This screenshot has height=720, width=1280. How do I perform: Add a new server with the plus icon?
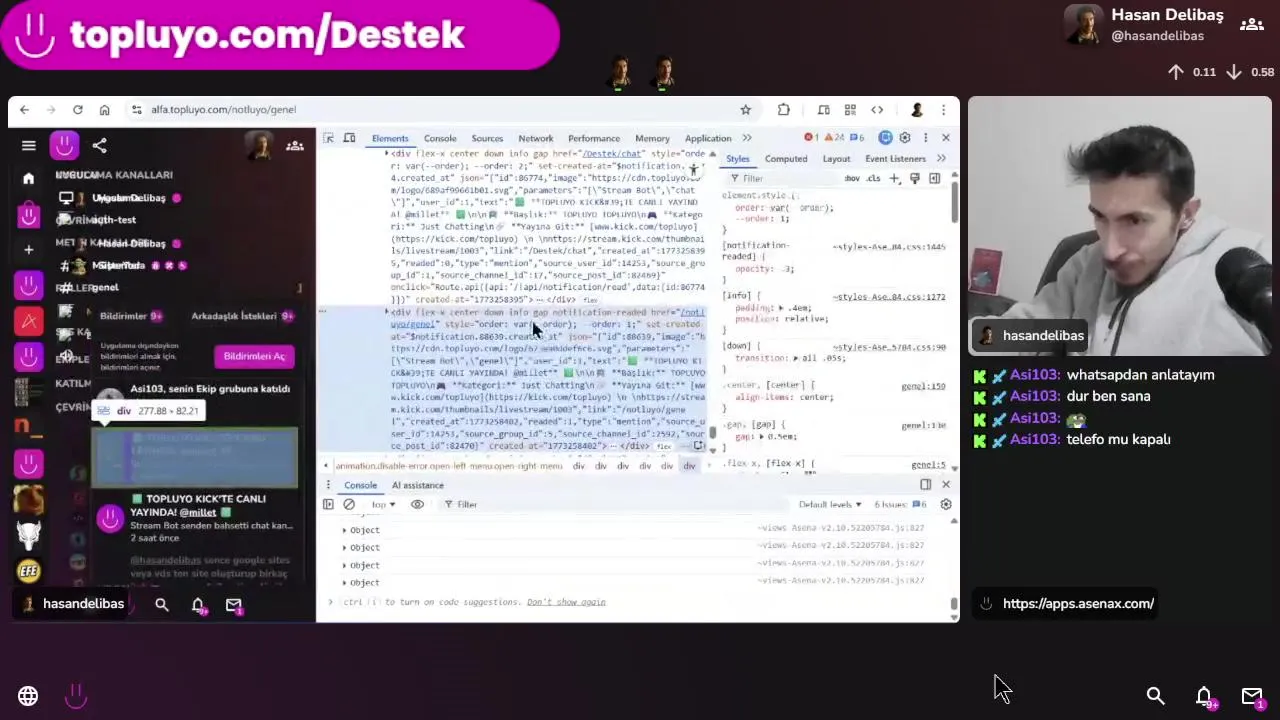coord(28,249)
